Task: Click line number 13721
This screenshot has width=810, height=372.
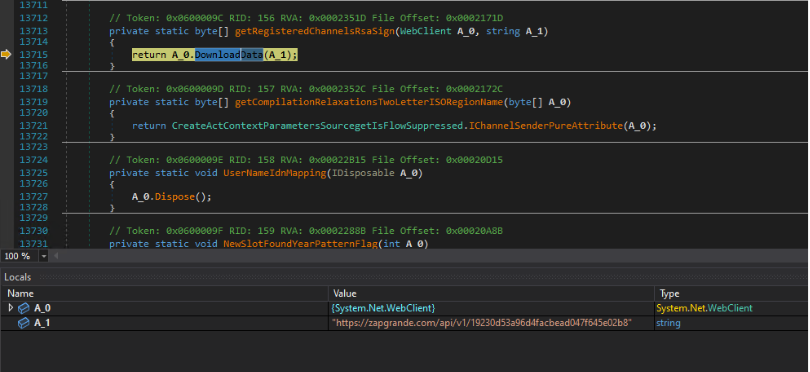Action: (x=34, y=126)
